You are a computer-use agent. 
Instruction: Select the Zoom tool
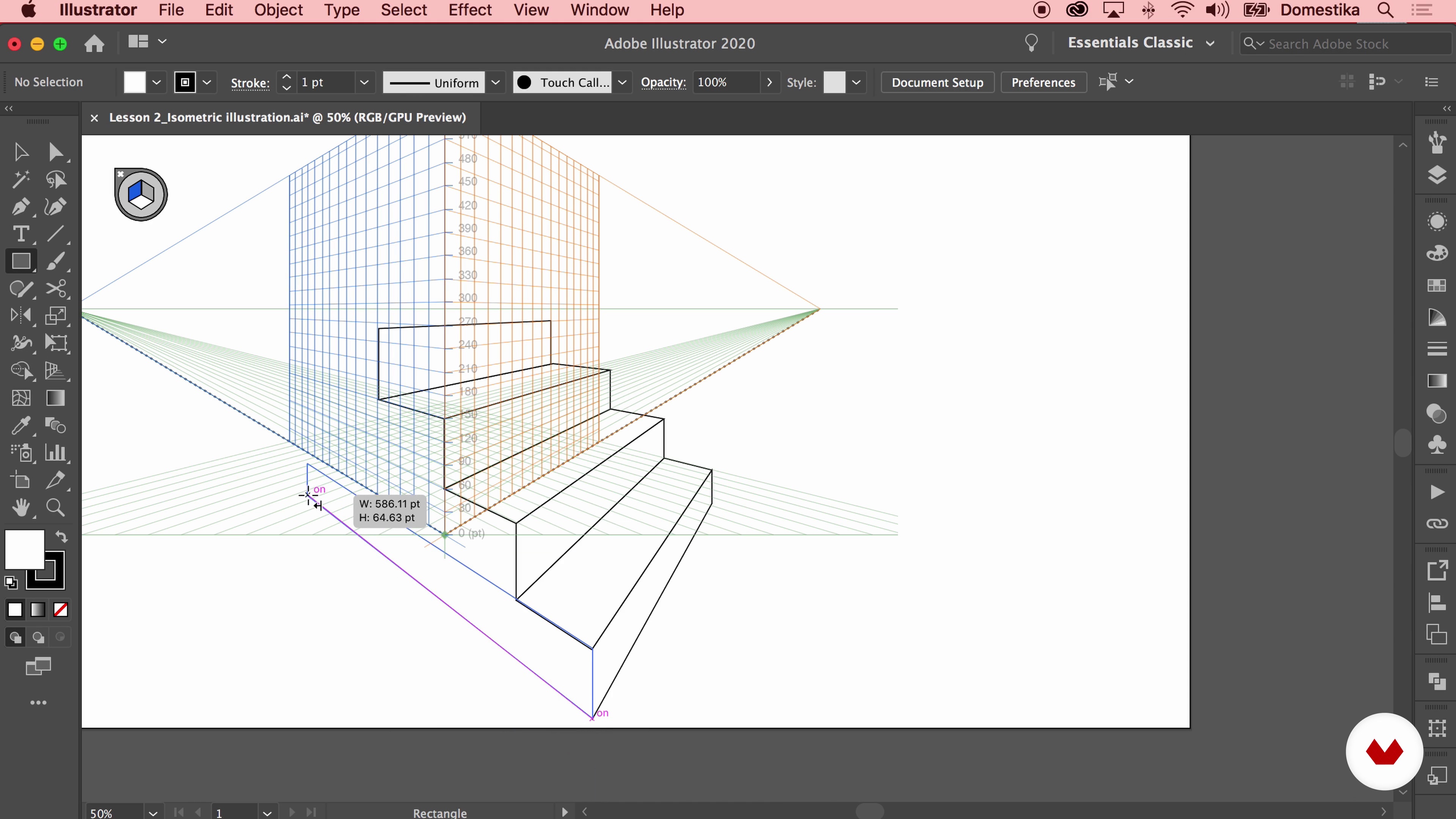(55, 508)
